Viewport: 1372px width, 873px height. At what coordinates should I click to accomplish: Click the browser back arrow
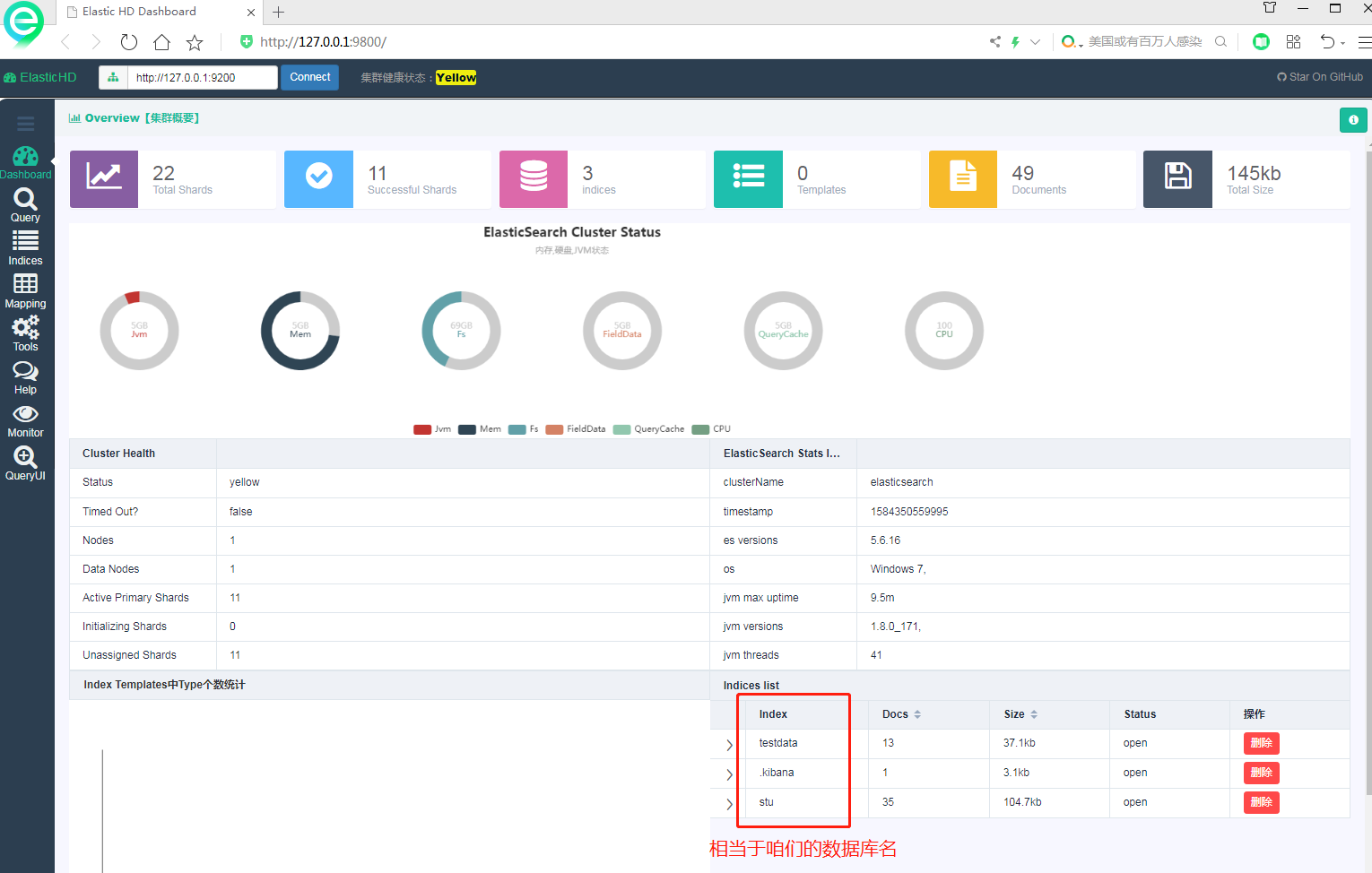(65, 42)
